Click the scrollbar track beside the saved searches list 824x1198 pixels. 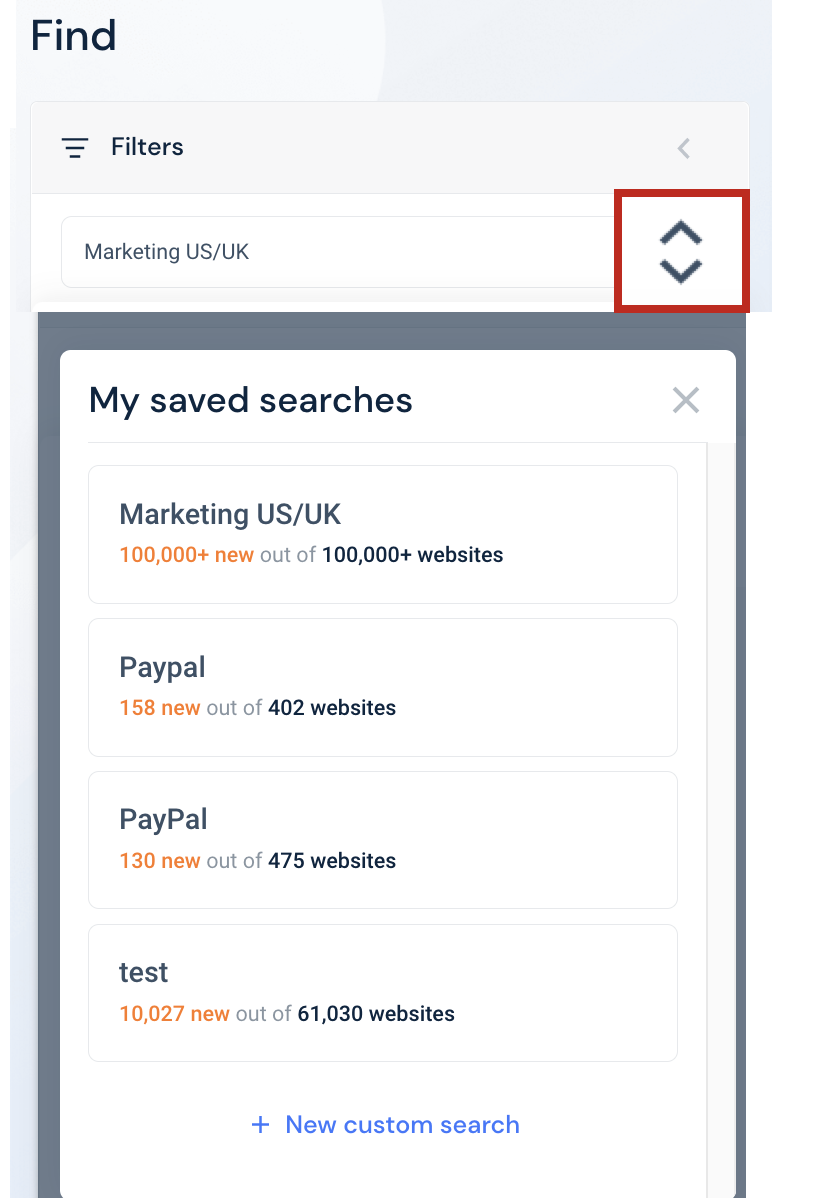(721, 818)
